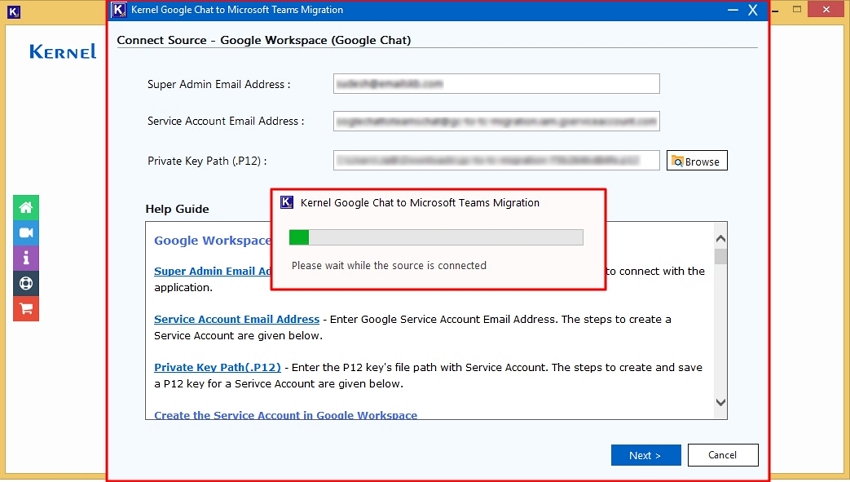Close the migration dialog with X

click(752, 10)
